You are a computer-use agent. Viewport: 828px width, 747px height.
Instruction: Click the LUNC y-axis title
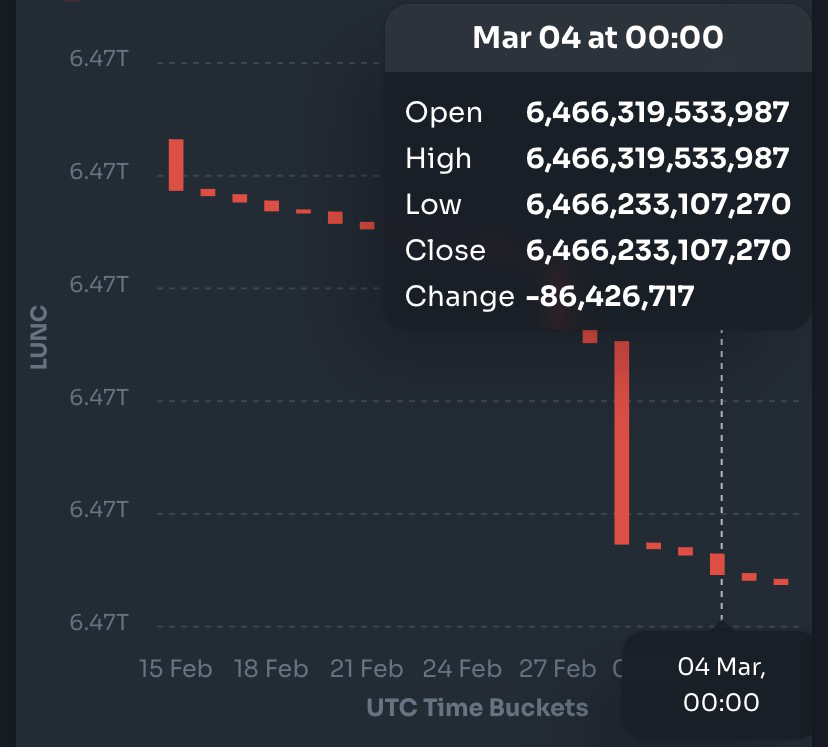pyautogui.click(x=39, y=337)
